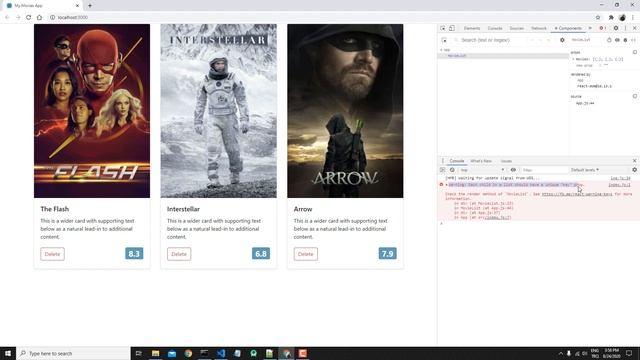Open the fb.me react warning keys link
The image size is (640, 360).
tap(577, 194)
